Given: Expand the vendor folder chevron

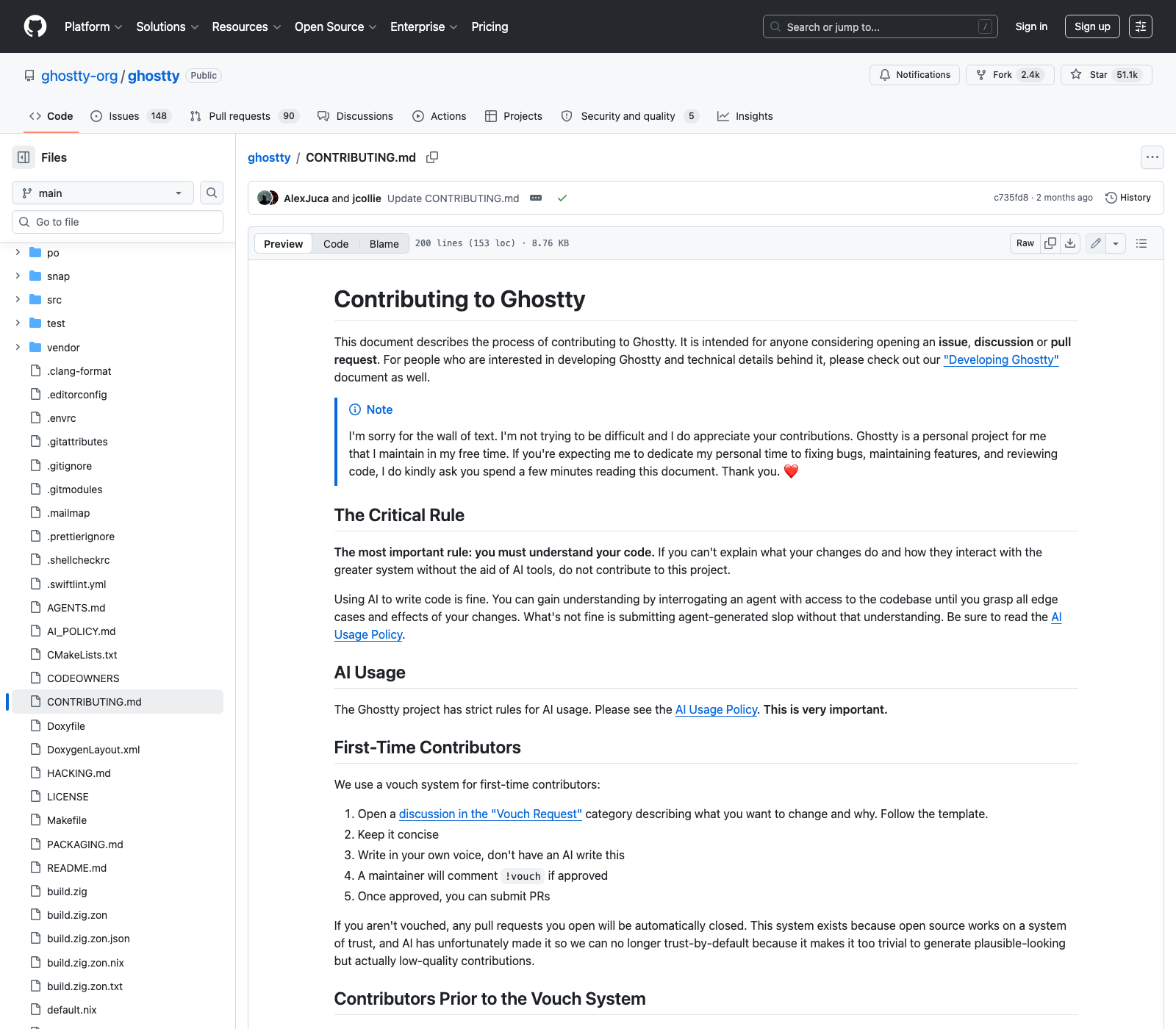Looking at the screenshot, I should [18, 347].
